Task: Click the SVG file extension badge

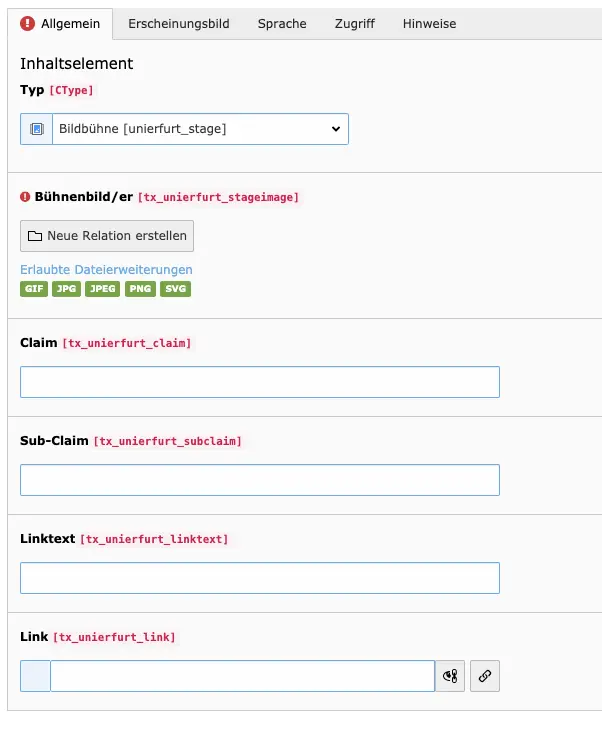Action: (x=176, y=289)
